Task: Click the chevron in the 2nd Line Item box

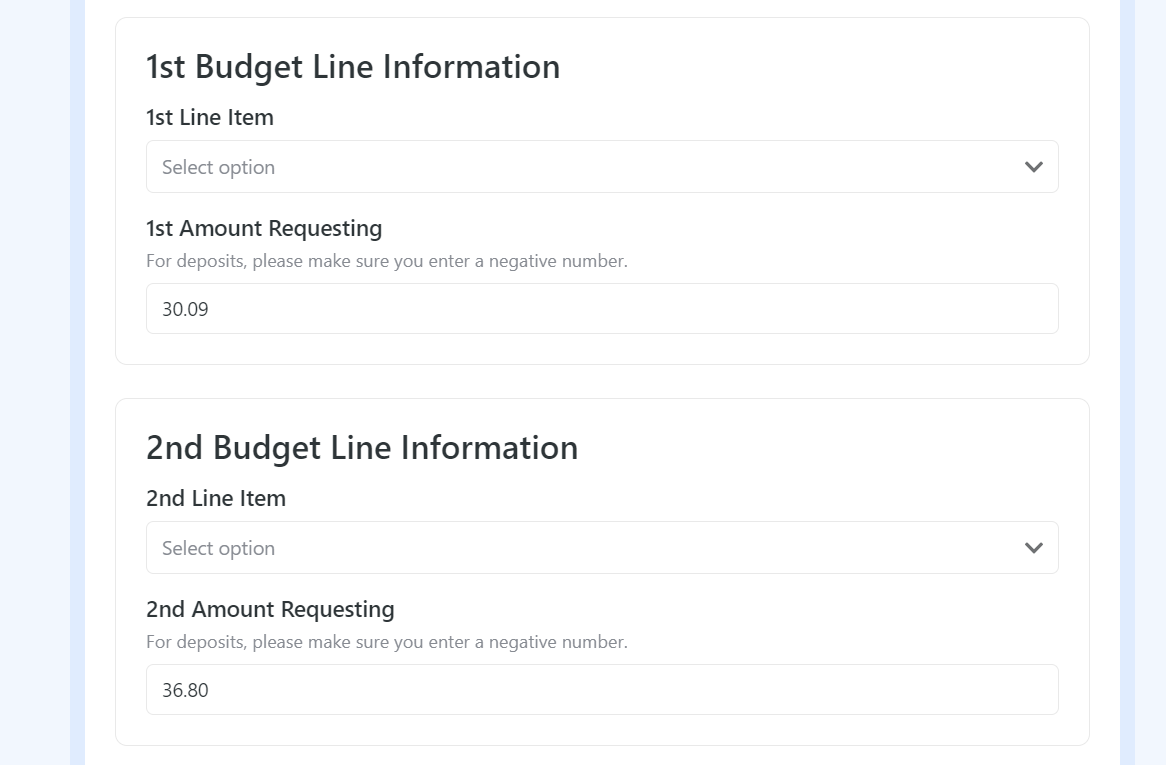Action: [1033, 547]
